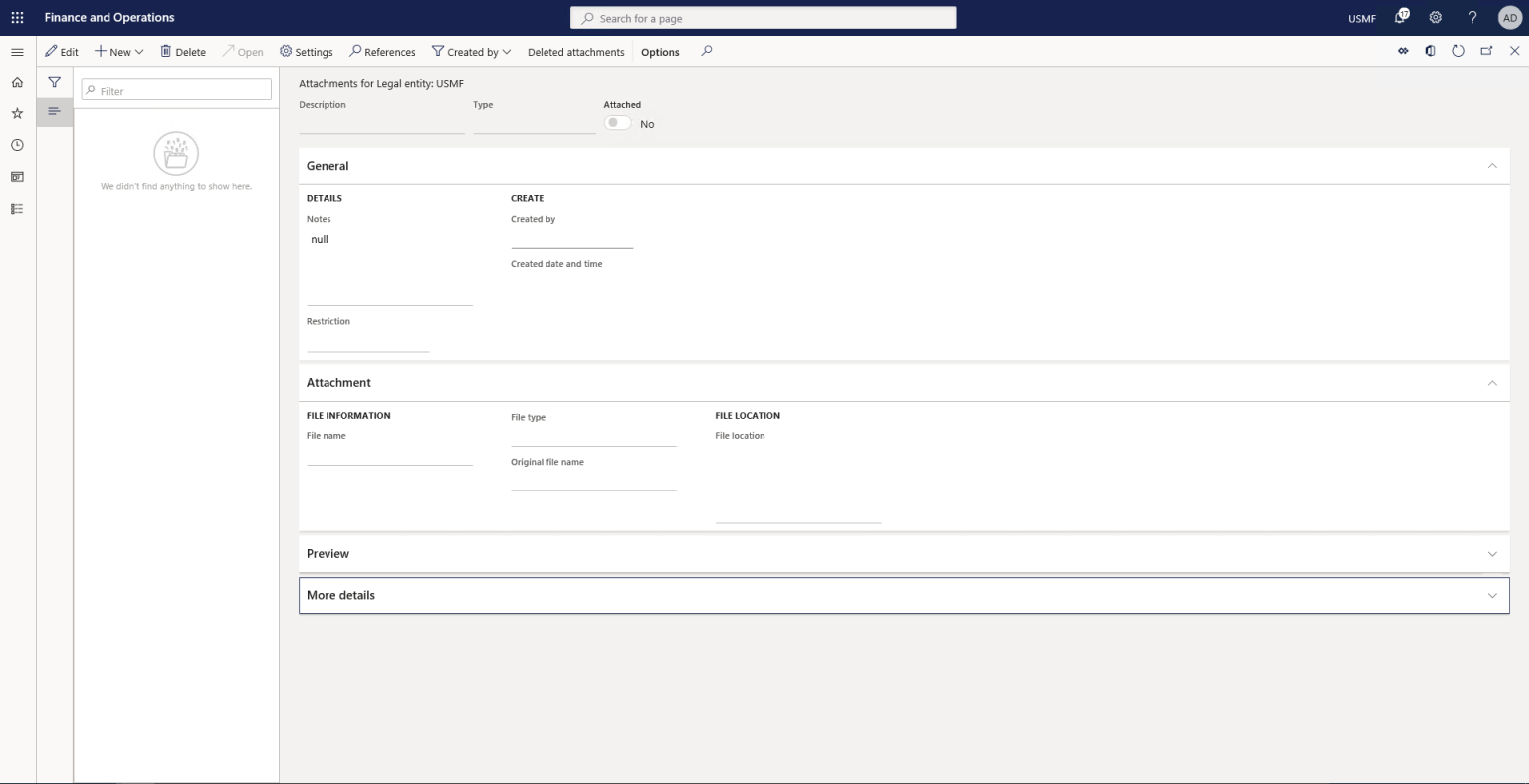This screenshot has width=1529, height=784.
Task: Open the USMF company selector
Action: pos(1360,17)
